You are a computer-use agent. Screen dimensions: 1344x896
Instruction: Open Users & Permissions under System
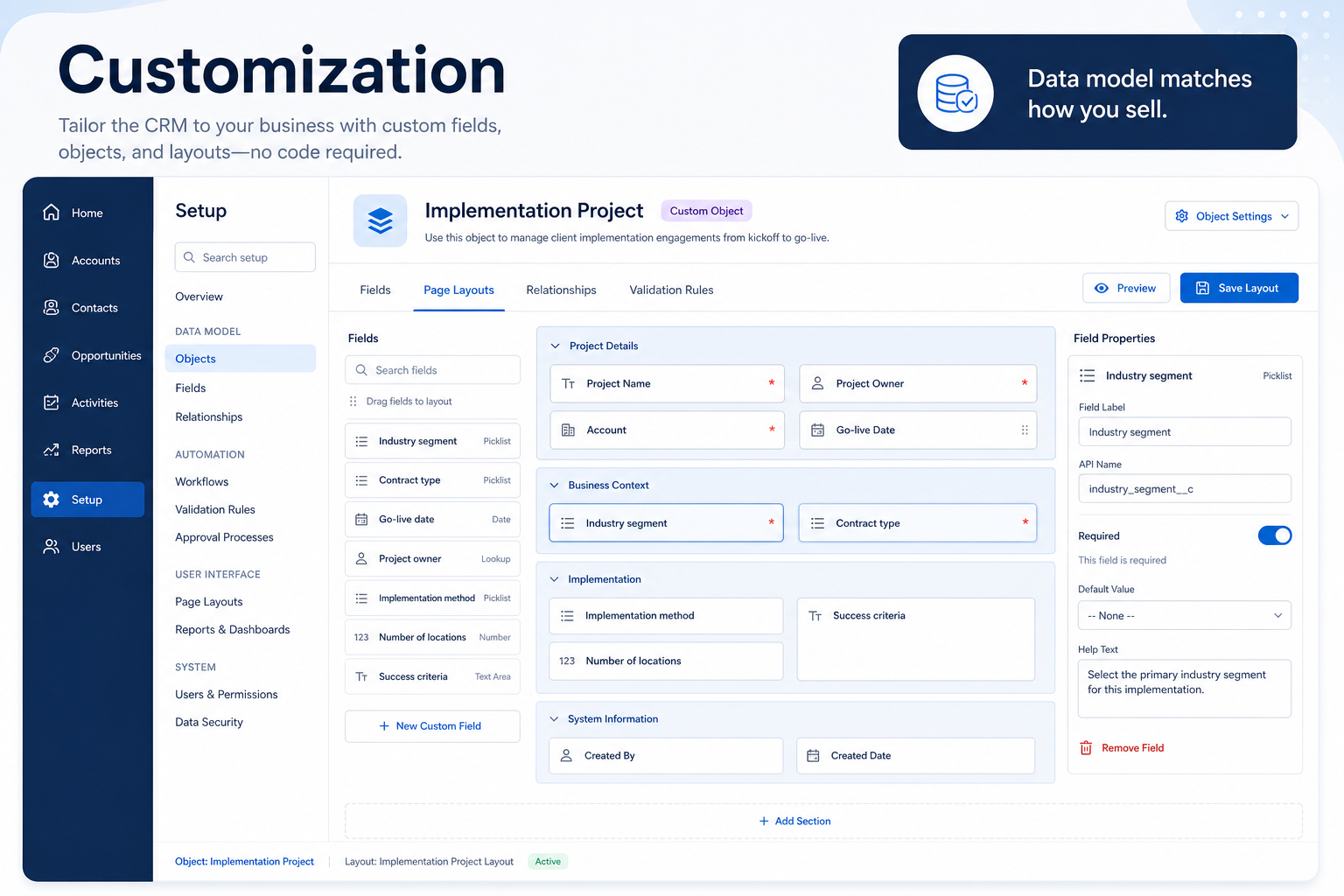tap(226, 694)
